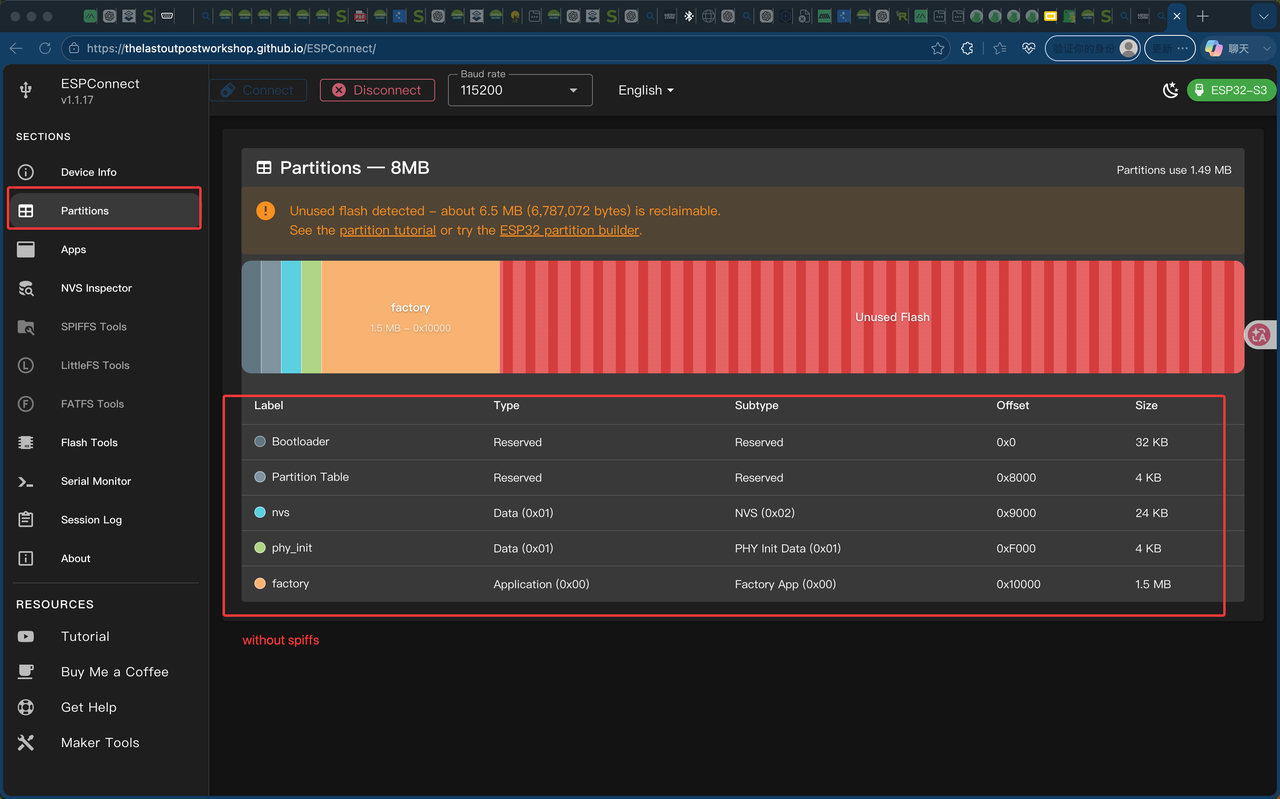Image resolution: width=1280 pixels, height=799 pixels.
Task: Click the offset value 0x10000
Action: coord(1018,584)
